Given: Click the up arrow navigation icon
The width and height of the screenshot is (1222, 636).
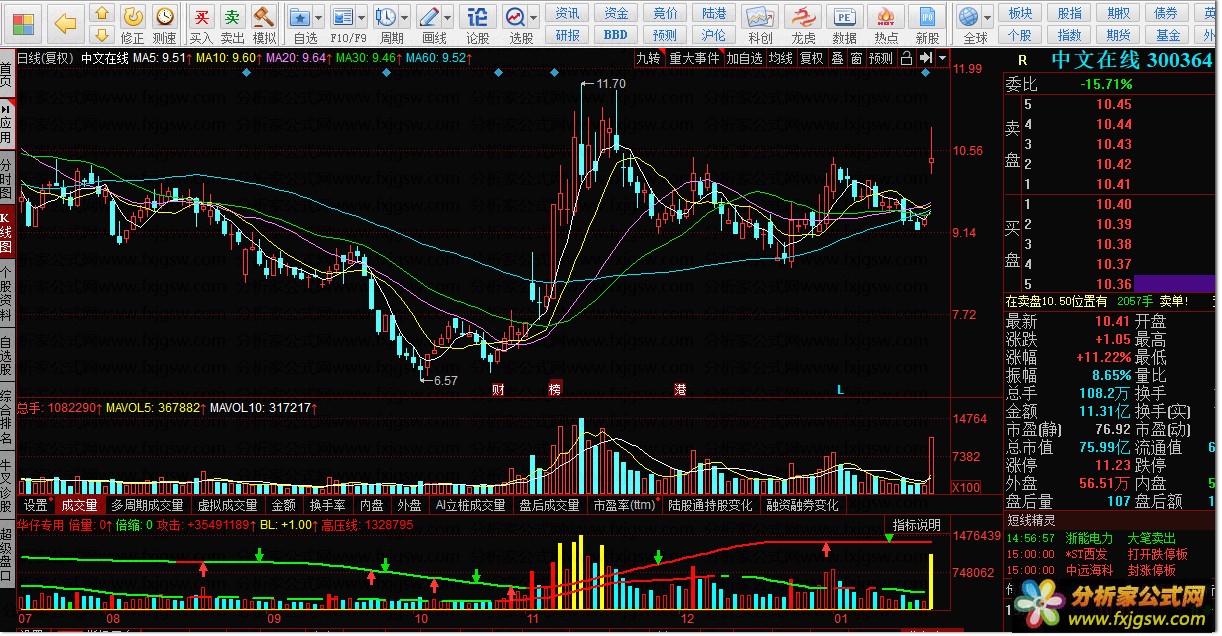Looking at the screenshot, I should (102, 13).
